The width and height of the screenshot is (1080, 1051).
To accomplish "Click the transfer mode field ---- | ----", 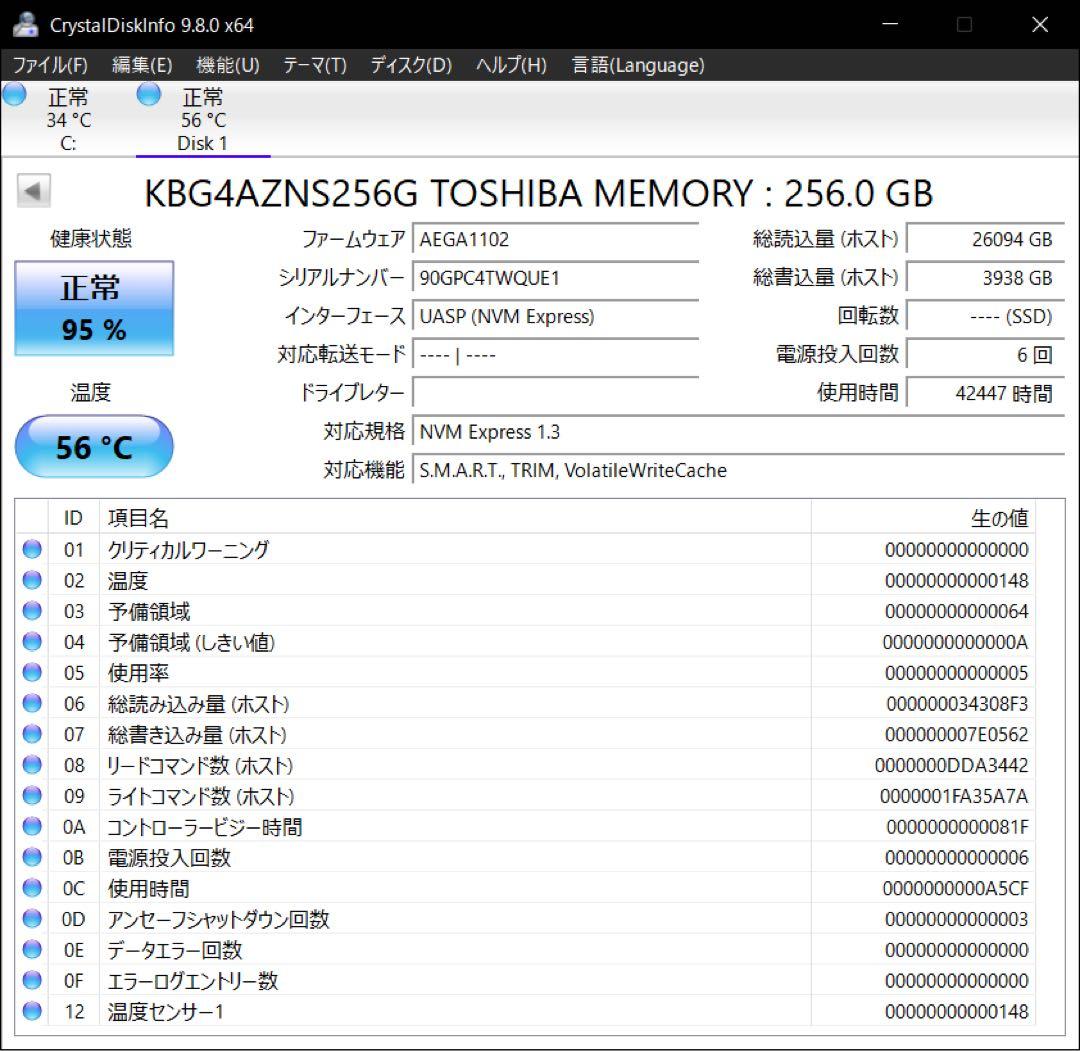I will [556, 355].
